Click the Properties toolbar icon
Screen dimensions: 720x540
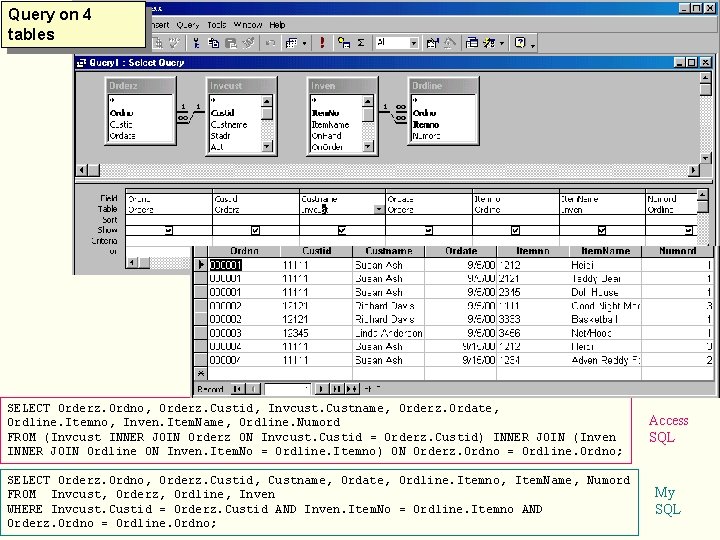tap(432, 43)
